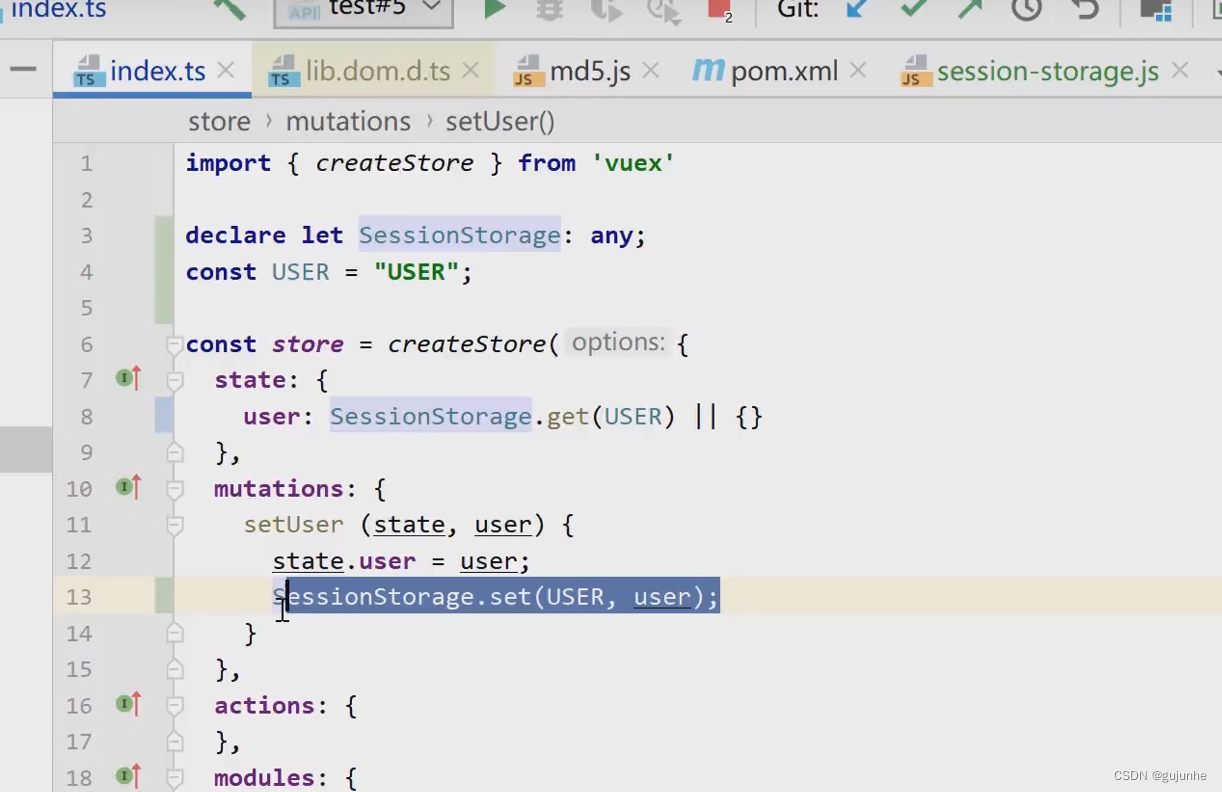Image resolution: width=1222 pixels, height=792 pixels.
Task: Click implements gutter icon on modules line
Action: pyautogui.click(x=129, y=776)
